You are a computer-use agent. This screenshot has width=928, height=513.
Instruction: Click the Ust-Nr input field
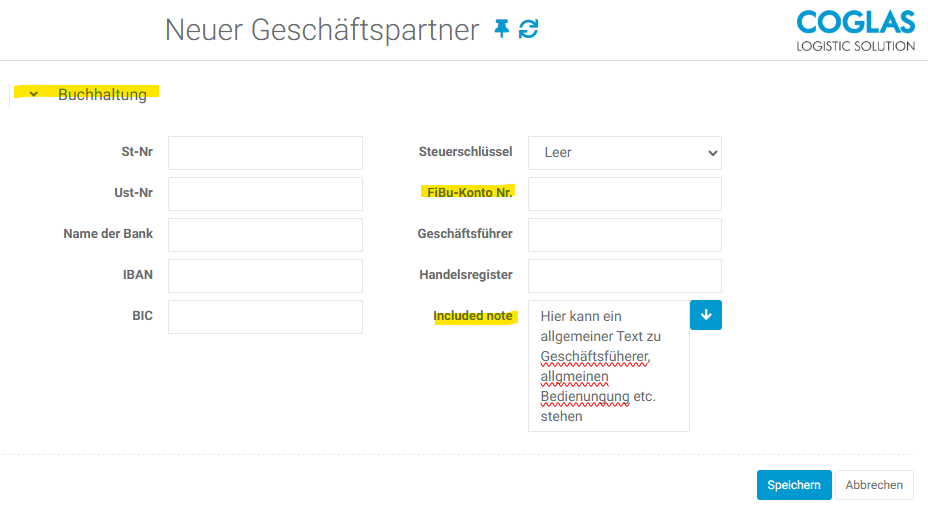pos(265,193)
